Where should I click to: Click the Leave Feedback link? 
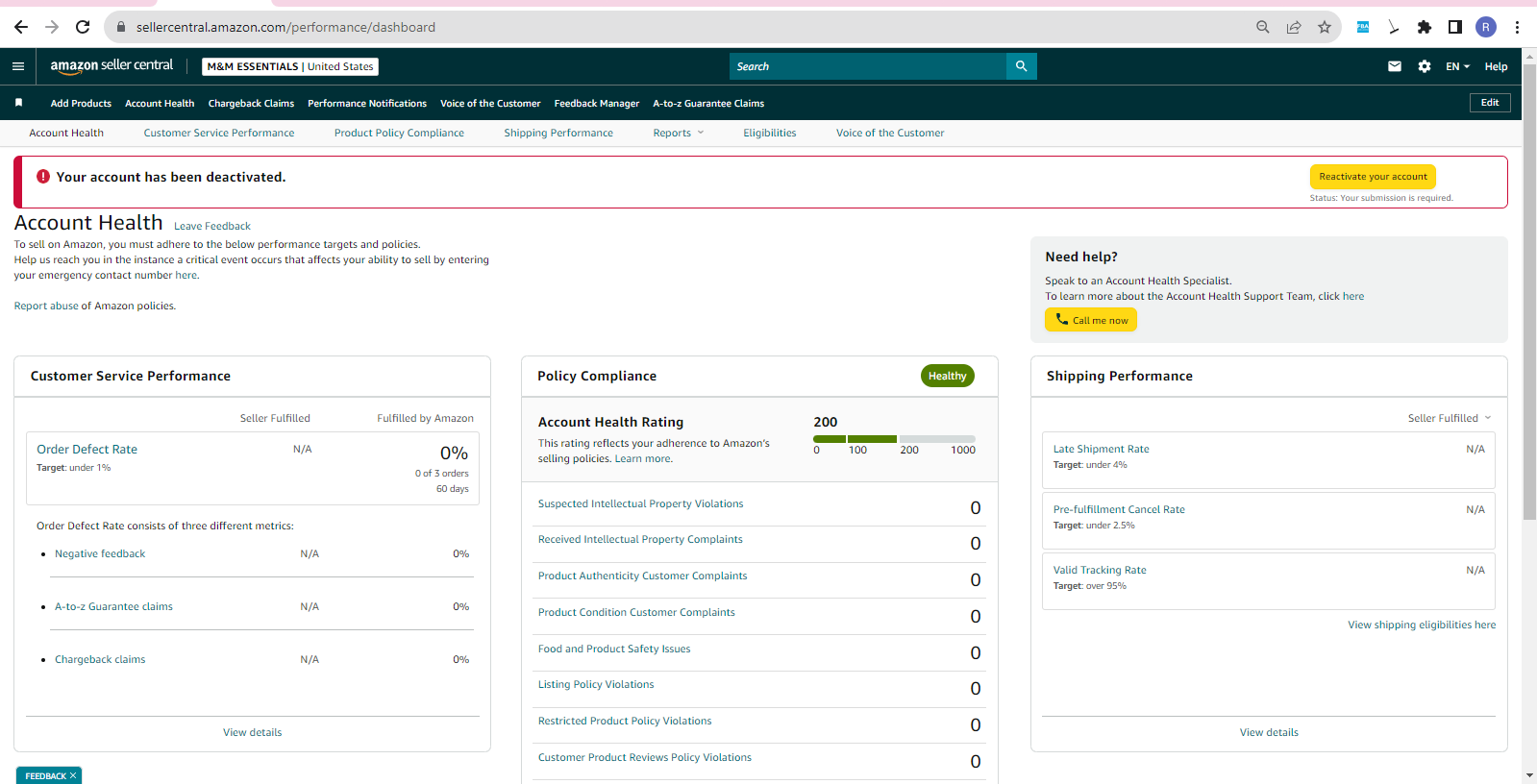(212, 227)
